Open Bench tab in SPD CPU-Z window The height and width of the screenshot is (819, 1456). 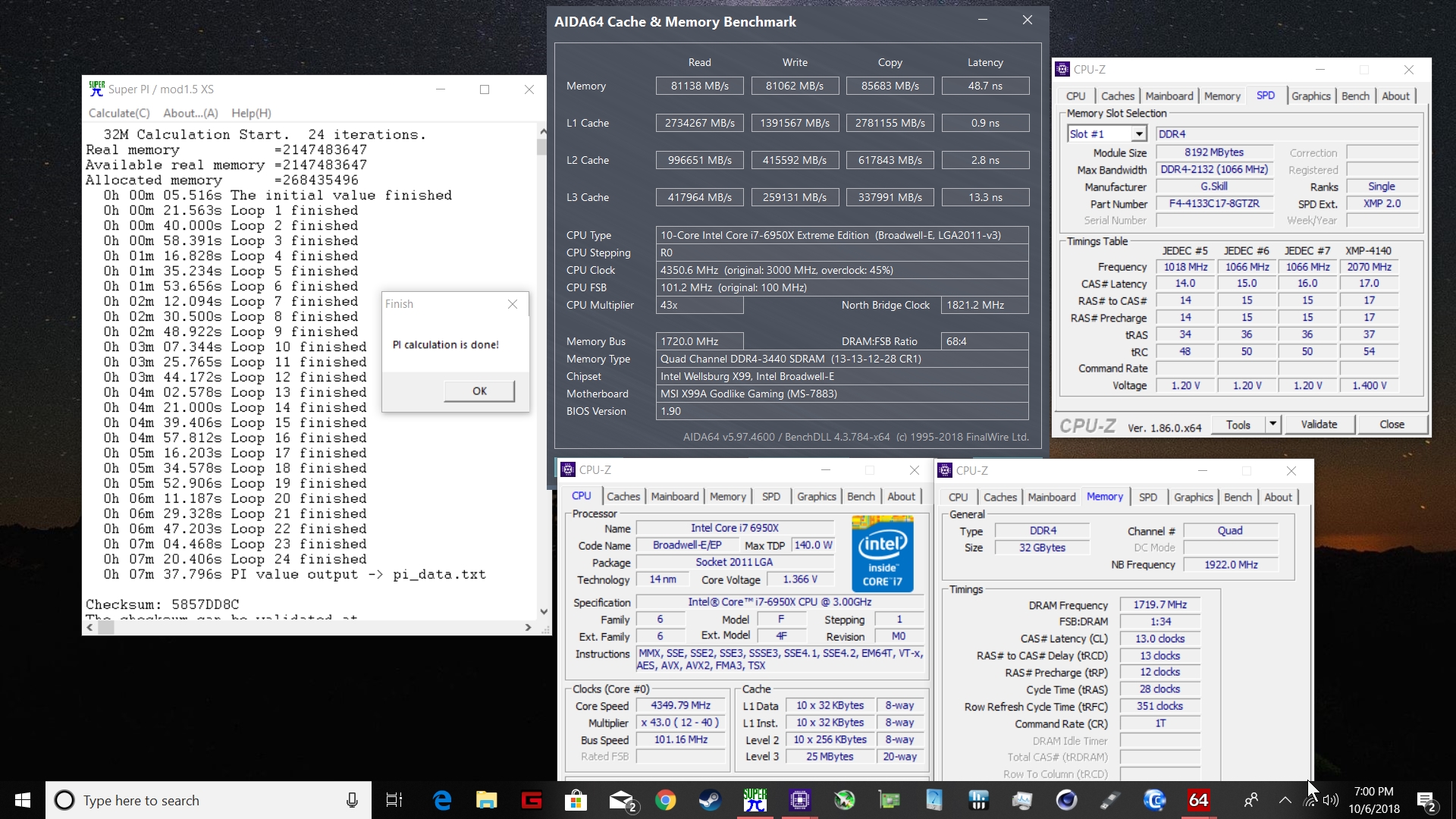point(1355,96)
